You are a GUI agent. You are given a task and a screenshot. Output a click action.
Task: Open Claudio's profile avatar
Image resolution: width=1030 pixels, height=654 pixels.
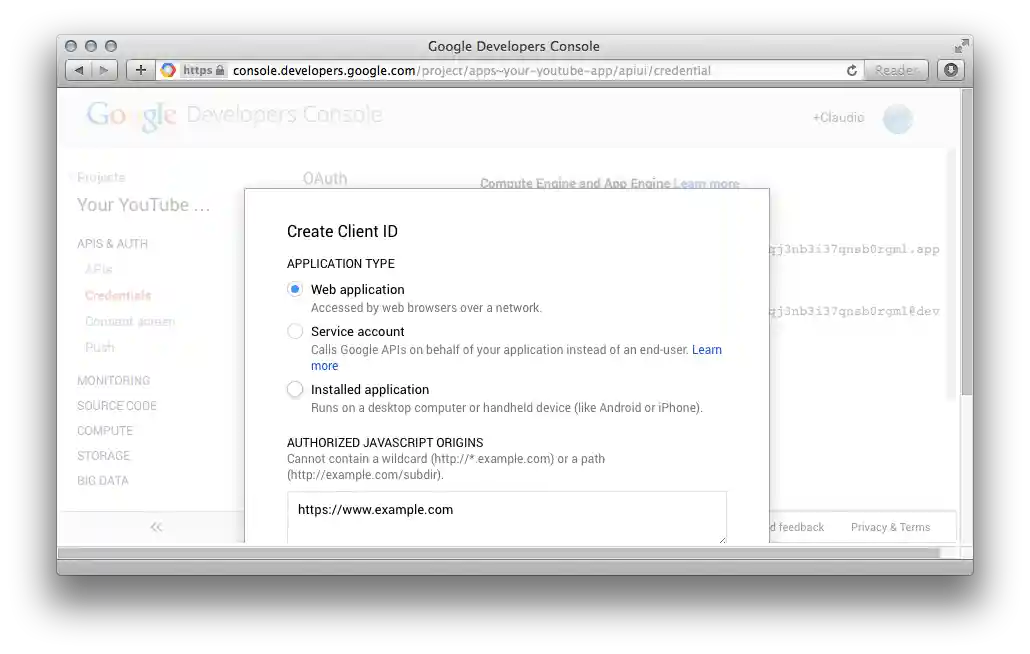click(897, 118)
